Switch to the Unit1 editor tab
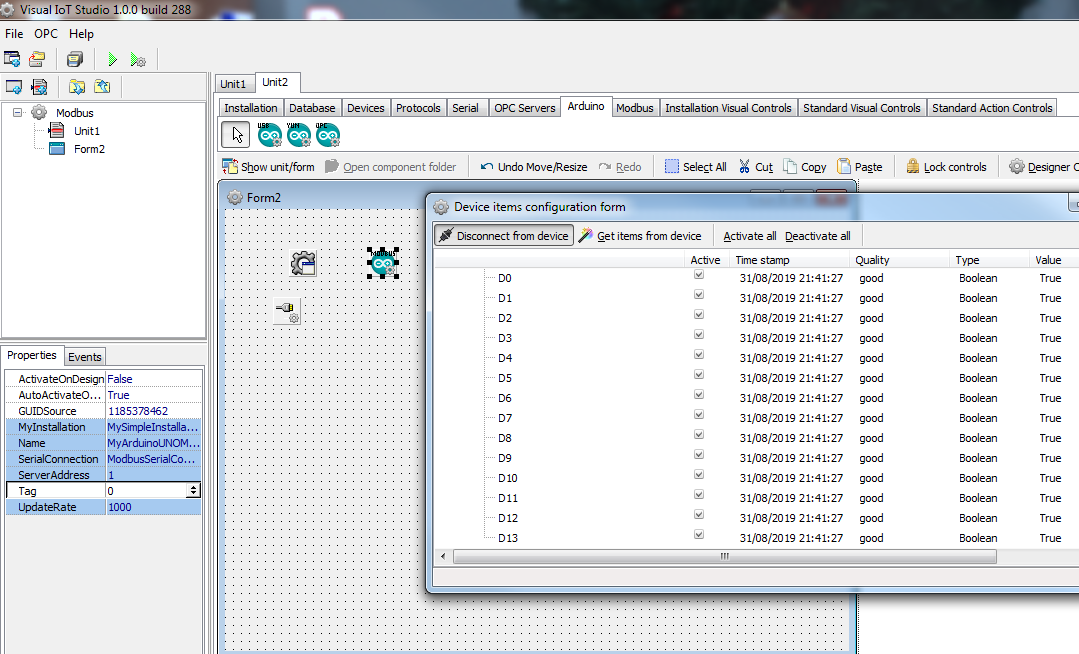 click(233, 84)
